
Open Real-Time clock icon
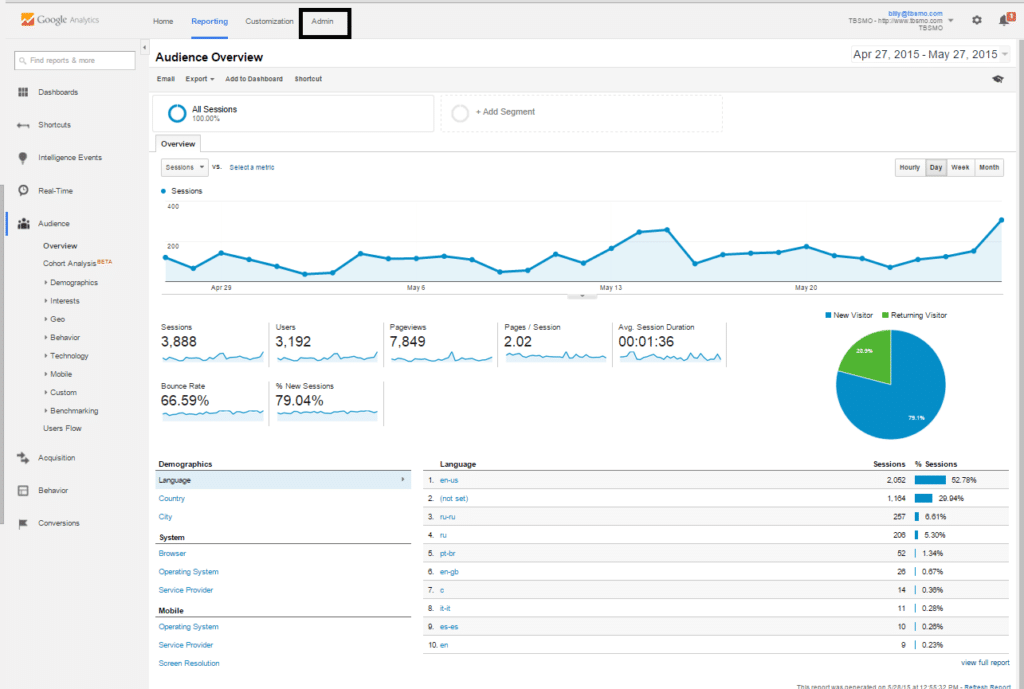click(x=23, y=190)
